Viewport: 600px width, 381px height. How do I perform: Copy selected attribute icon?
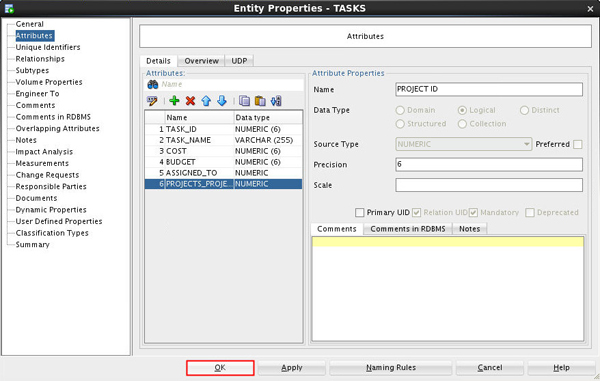[x=245, y=101]
